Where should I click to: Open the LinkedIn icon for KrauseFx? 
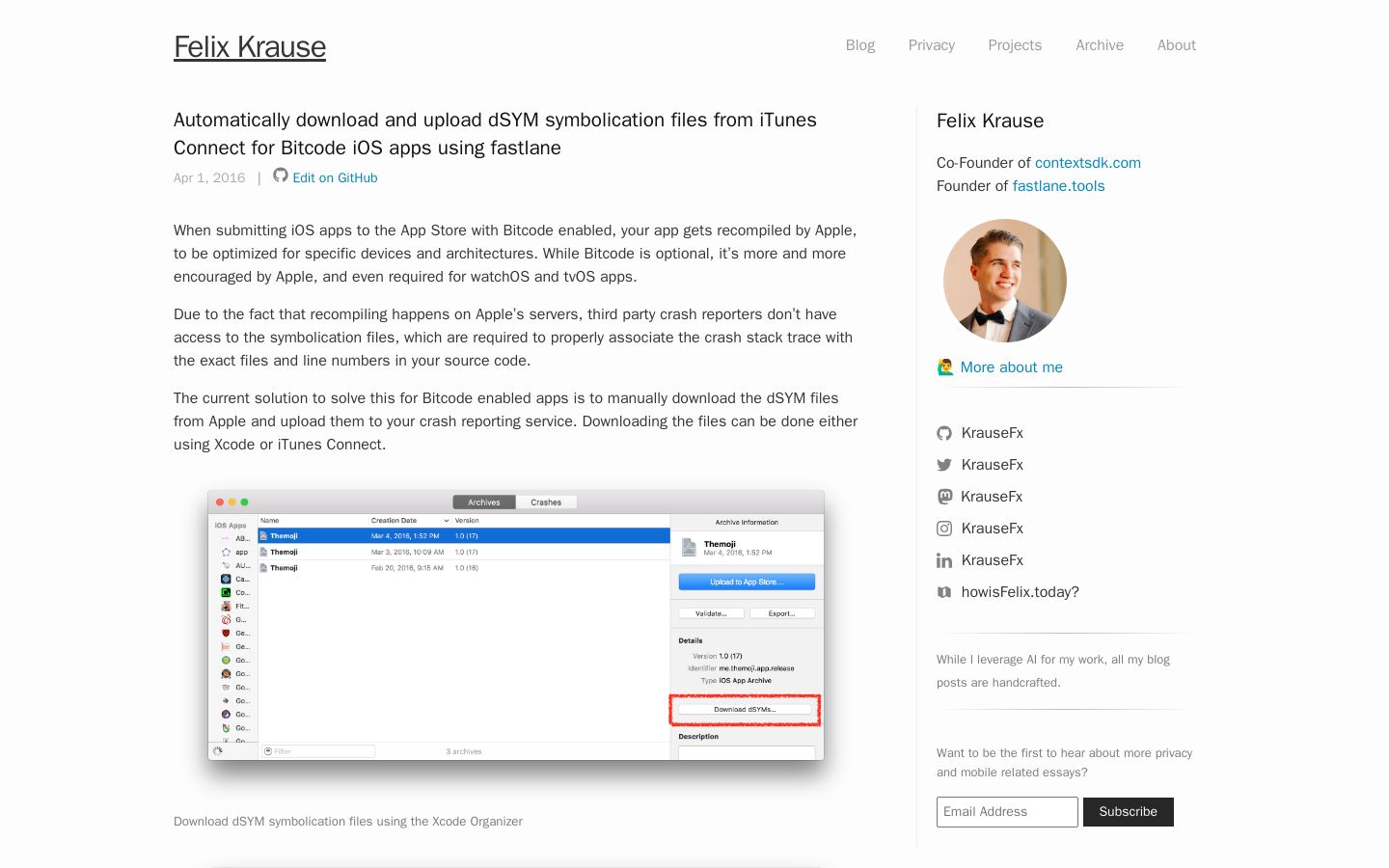(944, 560)
